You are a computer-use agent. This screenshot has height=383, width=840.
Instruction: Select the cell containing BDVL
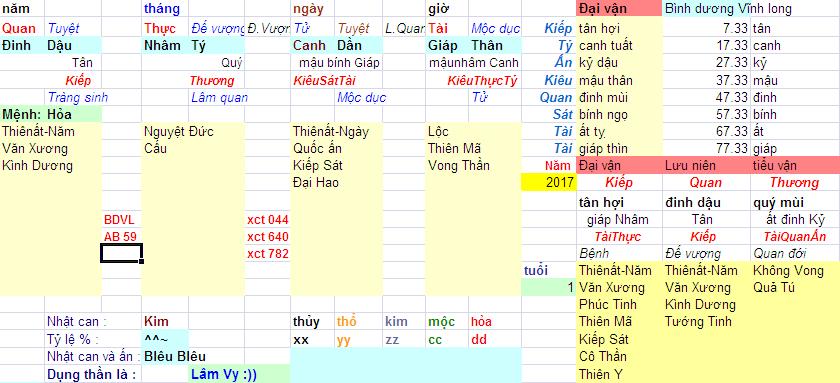[x=121, y=220]
